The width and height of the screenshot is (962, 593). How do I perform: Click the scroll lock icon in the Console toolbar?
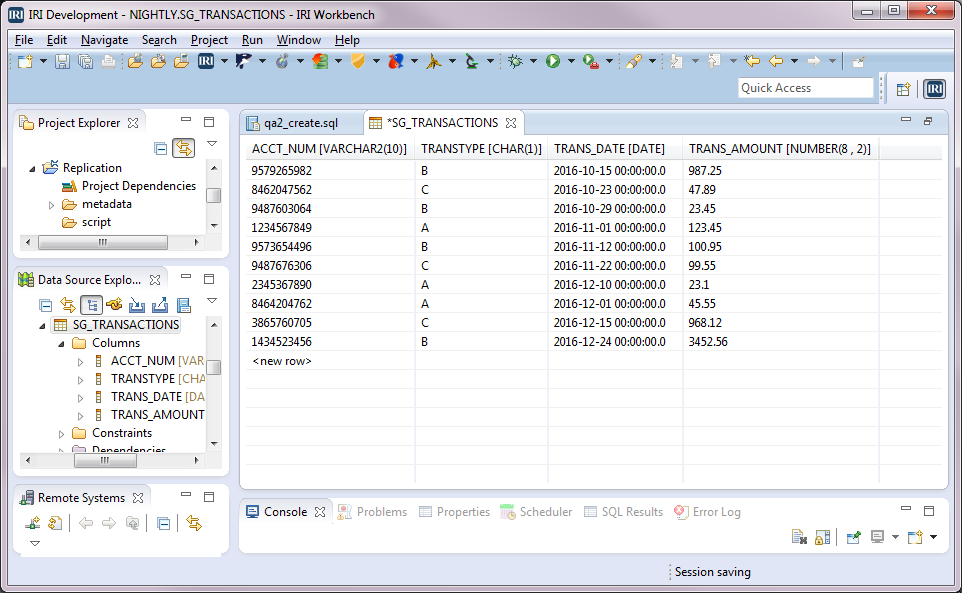(x=822, y=537)
